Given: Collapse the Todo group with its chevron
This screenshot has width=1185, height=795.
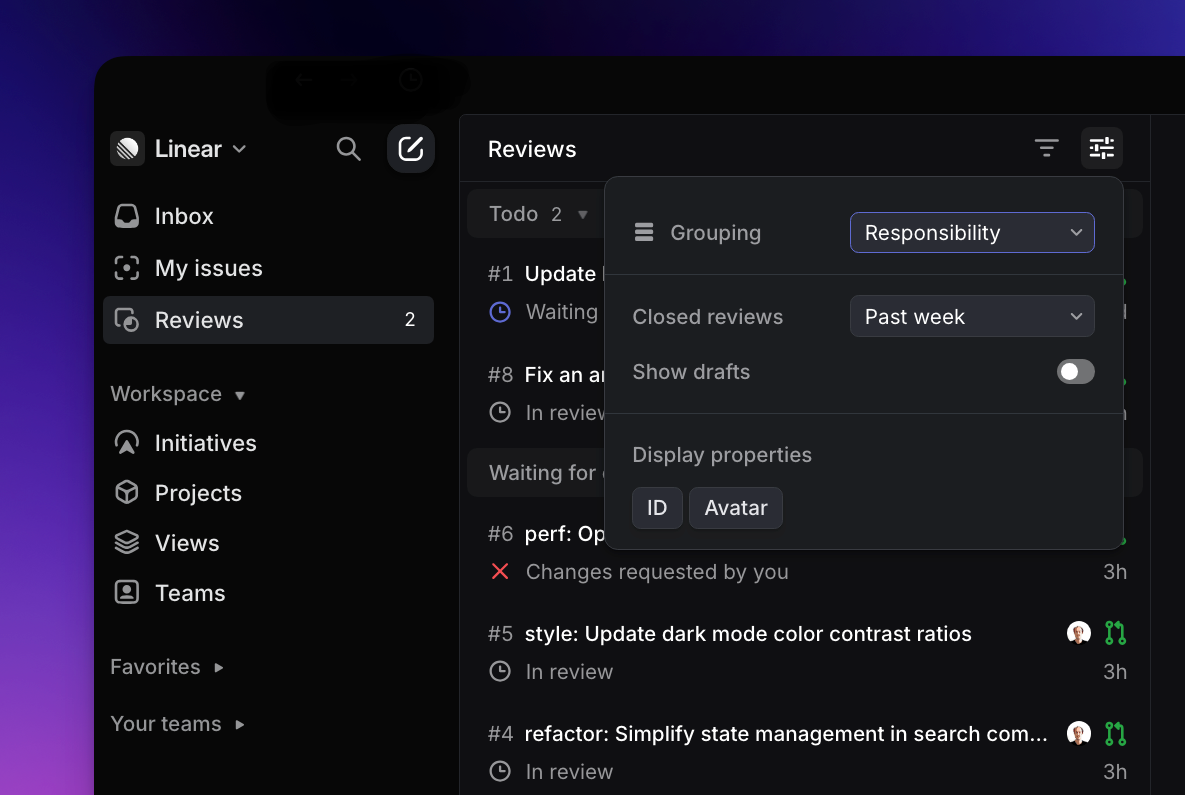Looking at the screenshot, I should [x=583, y=213].
